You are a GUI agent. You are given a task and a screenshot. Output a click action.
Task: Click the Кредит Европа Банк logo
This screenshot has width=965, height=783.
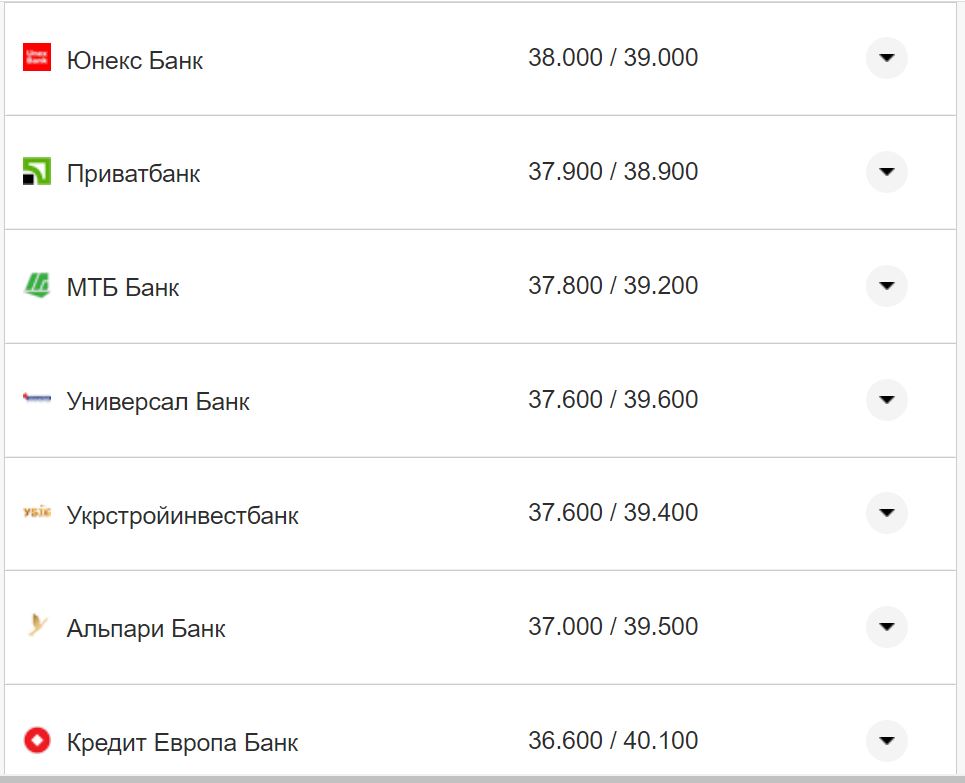36,741
